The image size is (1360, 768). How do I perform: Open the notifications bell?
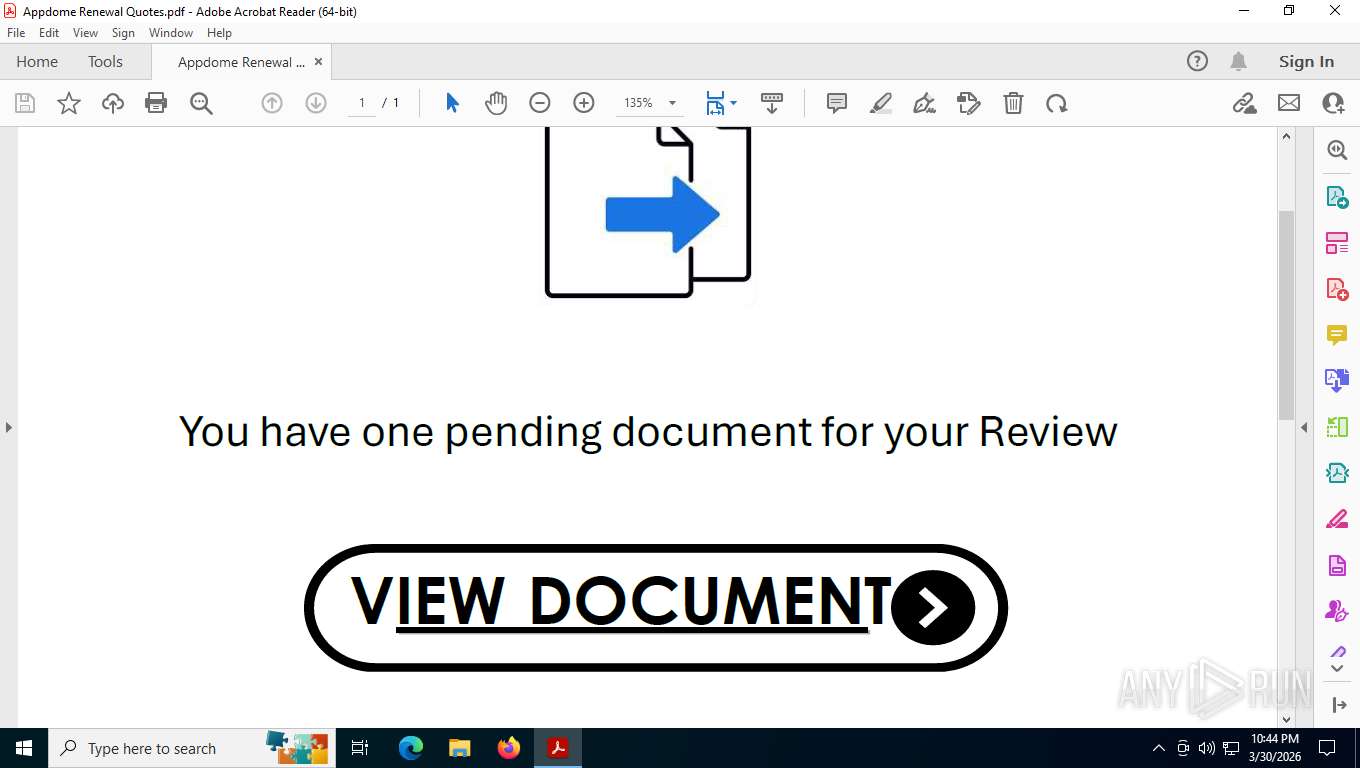[x=1238, y=61]
